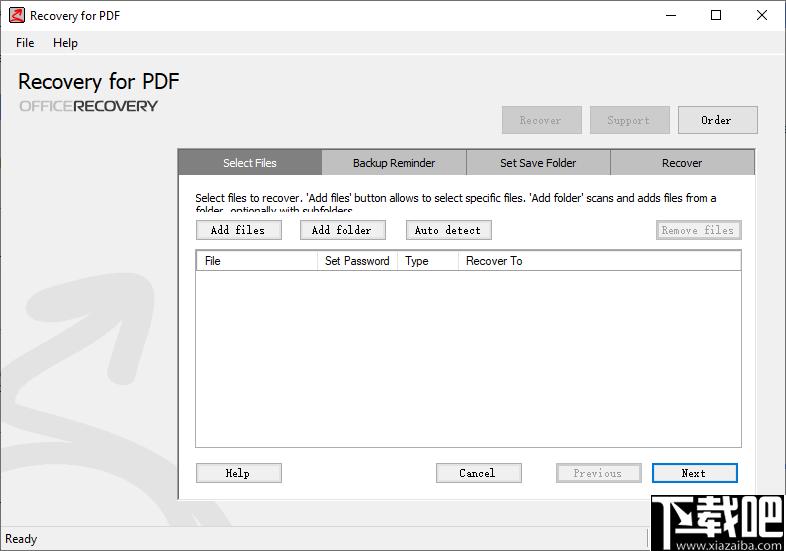This screenshot has height=551, width=786.
Task: Open the File menu
Action: pos(25,43)
